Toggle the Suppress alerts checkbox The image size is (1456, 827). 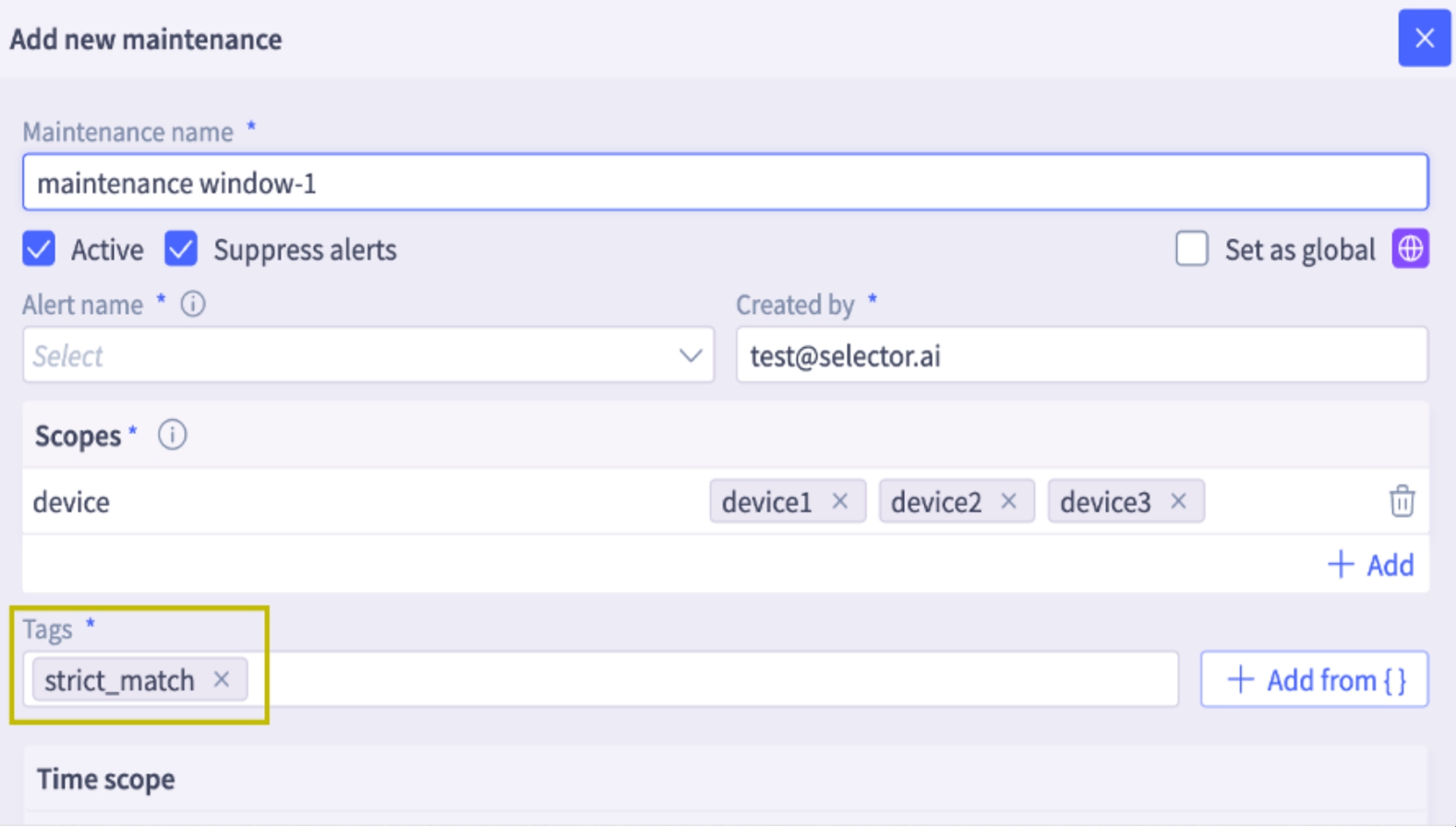(181, 249)
